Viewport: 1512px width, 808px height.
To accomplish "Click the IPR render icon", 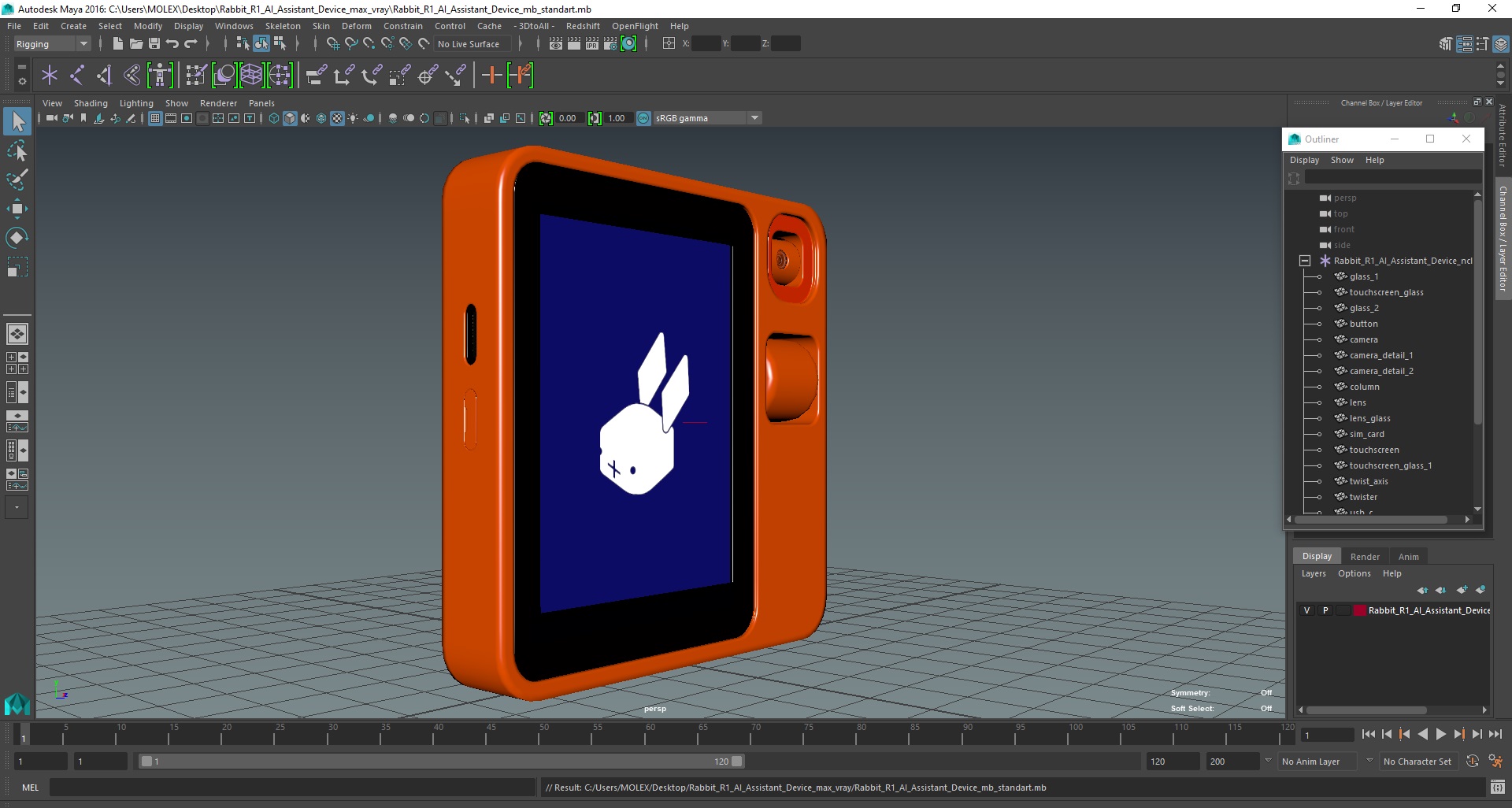I will [x=592, y=44].
